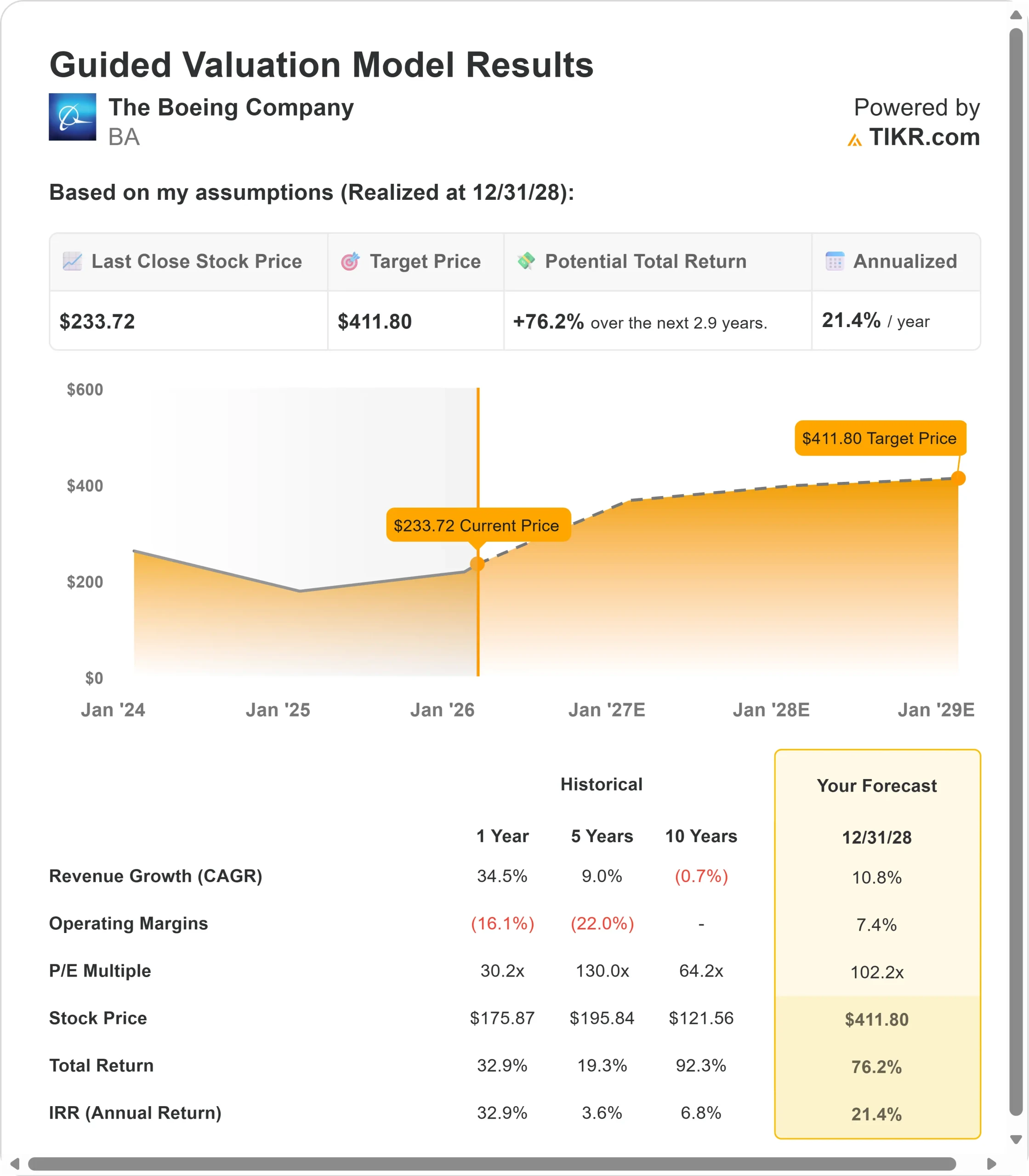Click the horizontal scrollbar thumb at the bottom
This screenshot has height=1176, width=1029.
492,1164
